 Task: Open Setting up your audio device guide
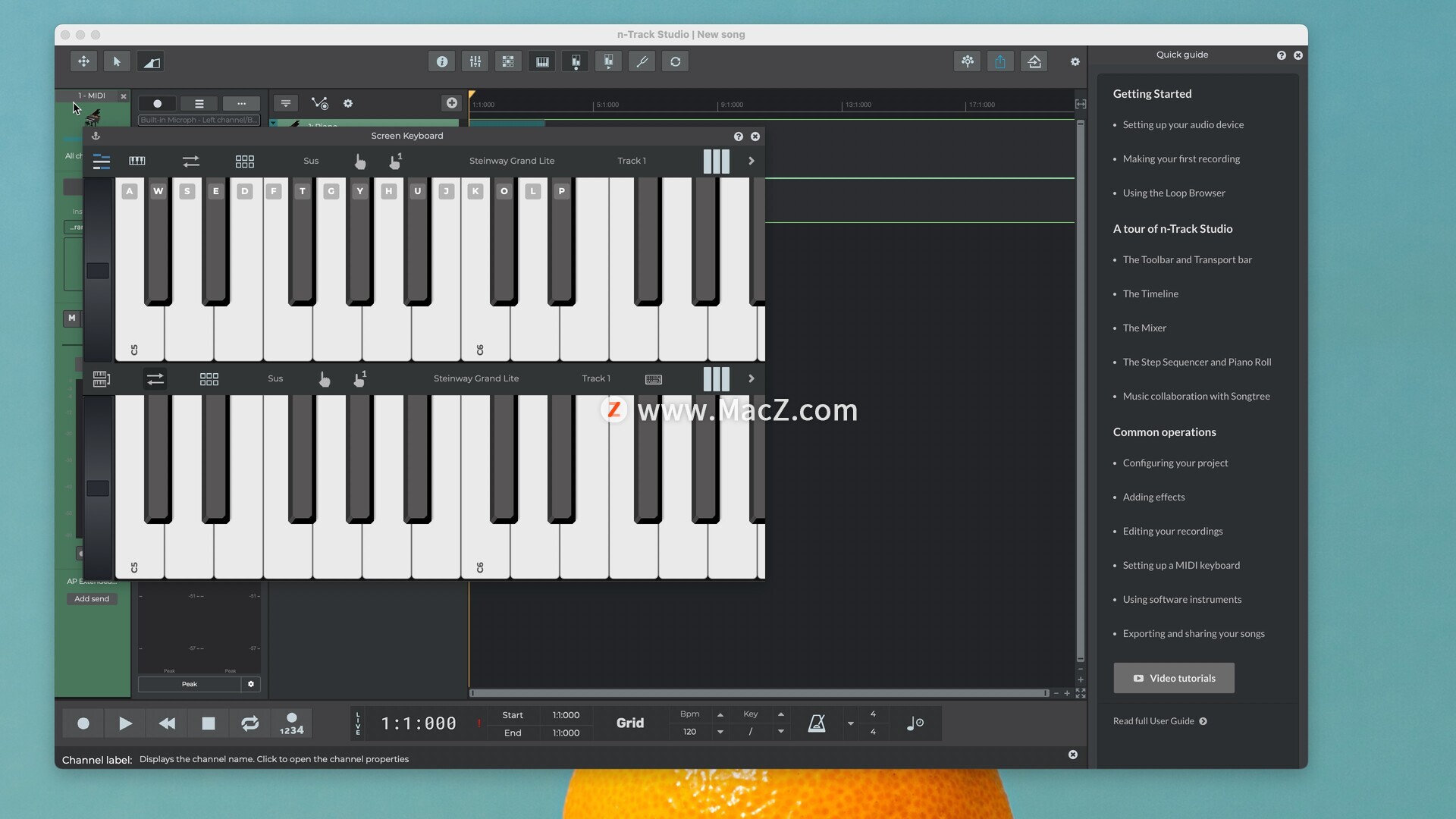pyautogui.click(x=1183, y=125)
